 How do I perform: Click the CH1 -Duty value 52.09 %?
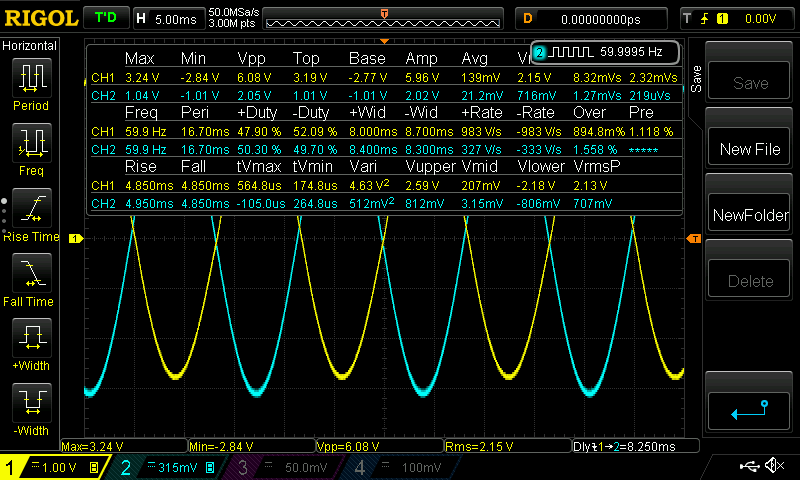coord(315,132)
